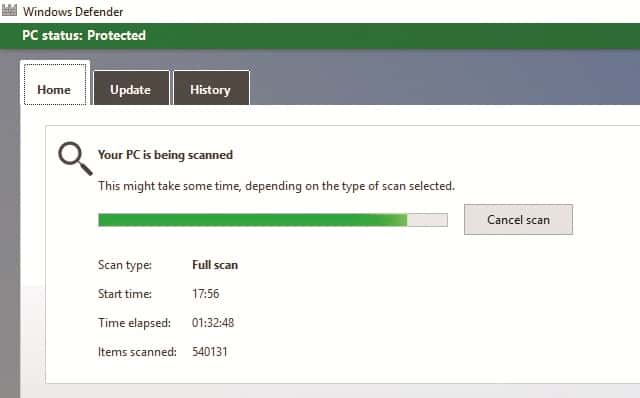Click the 'This might take some time' message

click(276, 186)
